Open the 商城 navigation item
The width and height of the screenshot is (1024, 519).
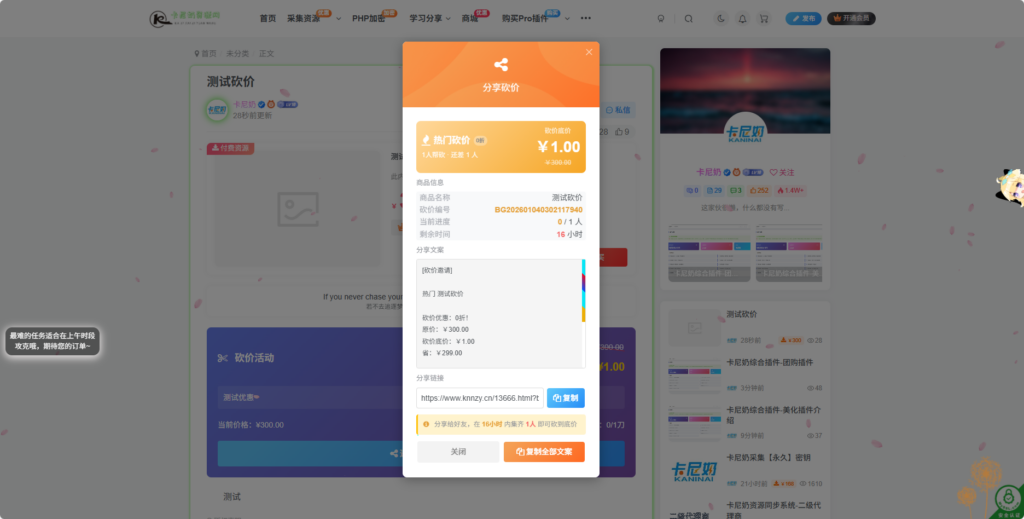click(470, 18)
